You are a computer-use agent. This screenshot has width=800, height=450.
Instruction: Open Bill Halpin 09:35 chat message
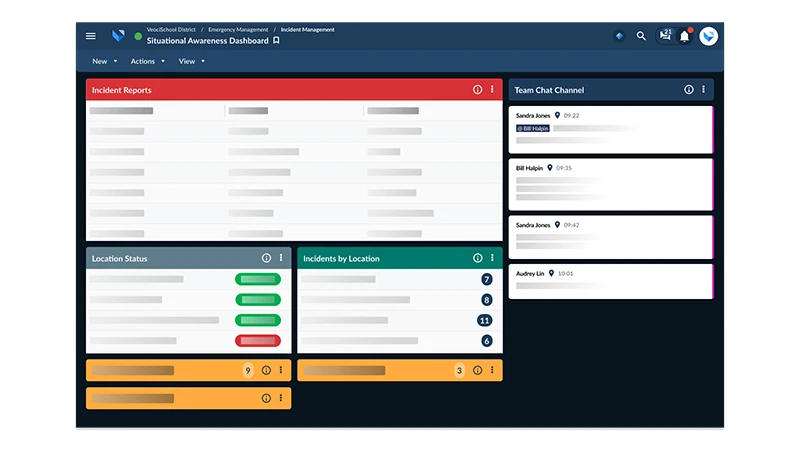point(611,184)
